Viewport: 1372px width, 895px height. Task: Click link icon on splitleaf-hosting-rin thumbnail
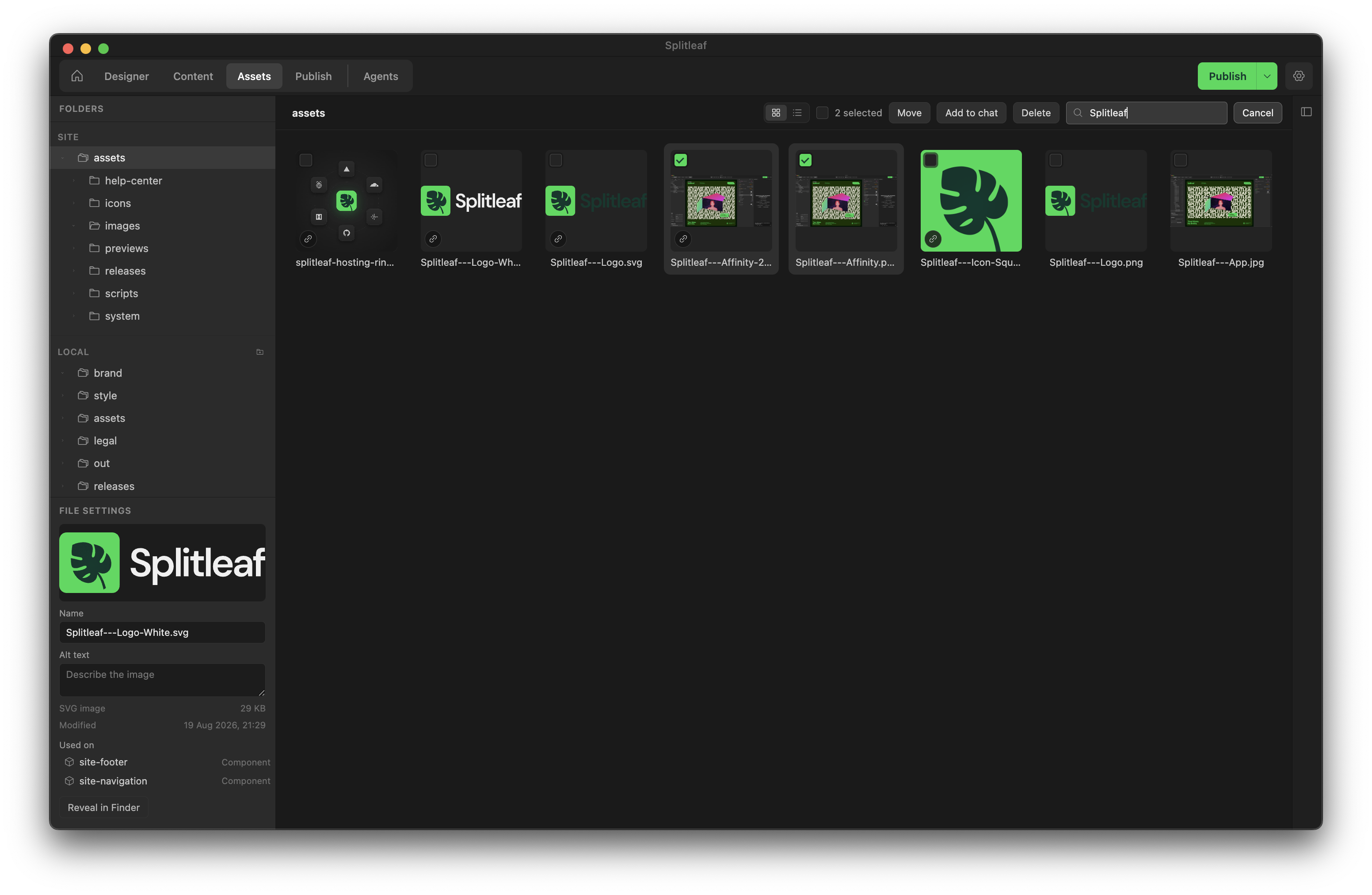click(x=309, y=239)
